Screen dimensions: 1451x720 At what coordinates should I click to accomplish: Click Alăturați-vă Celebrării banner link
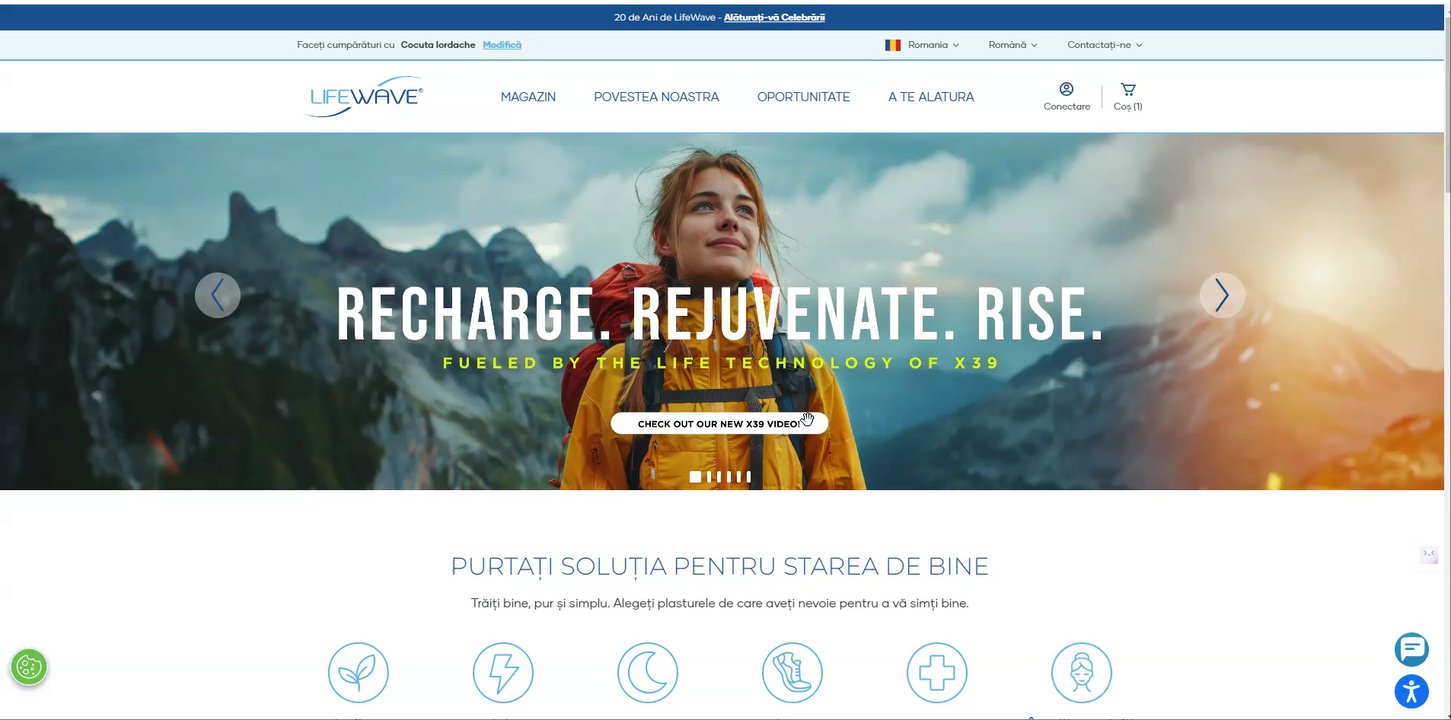[x=774, y=17]
